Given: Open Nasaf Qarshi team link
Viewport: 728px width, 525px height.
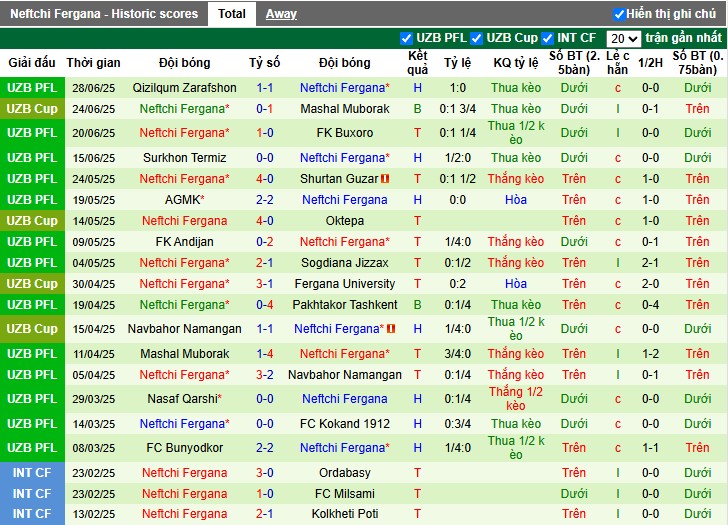Looking at the screenshot, I should pos(182,399).
